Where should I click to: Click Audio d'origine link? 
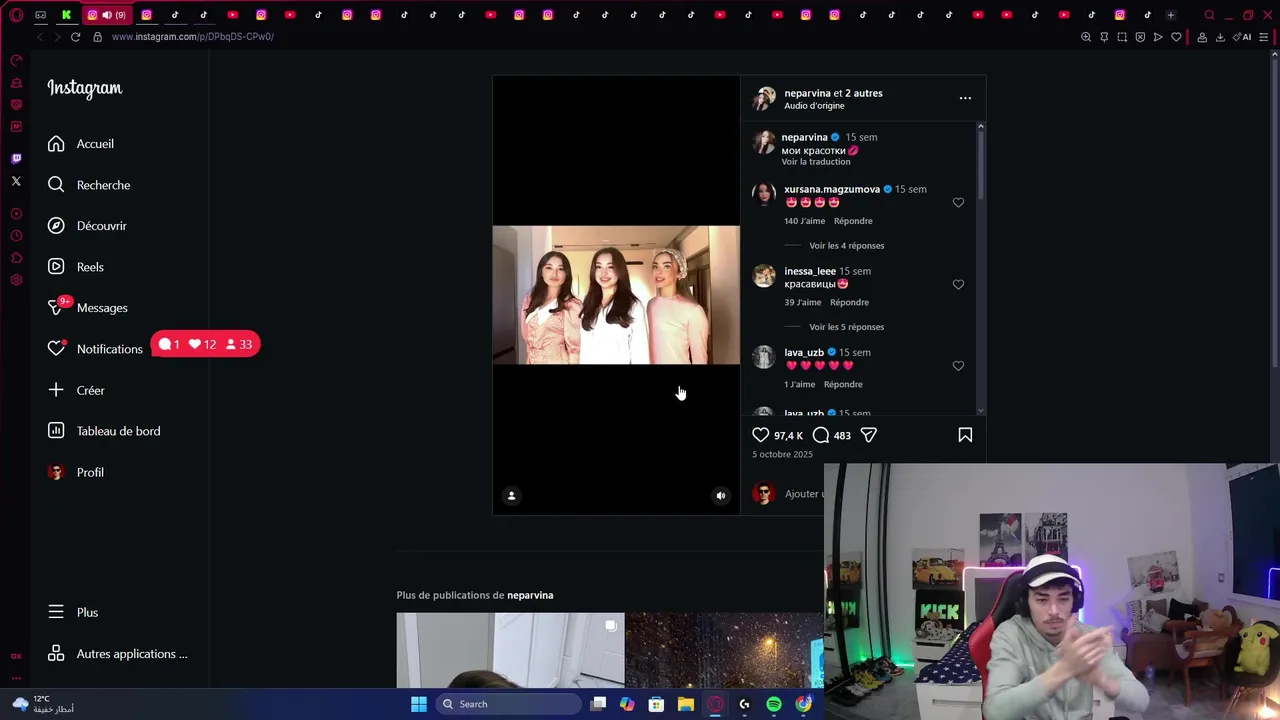coord(814,106)
